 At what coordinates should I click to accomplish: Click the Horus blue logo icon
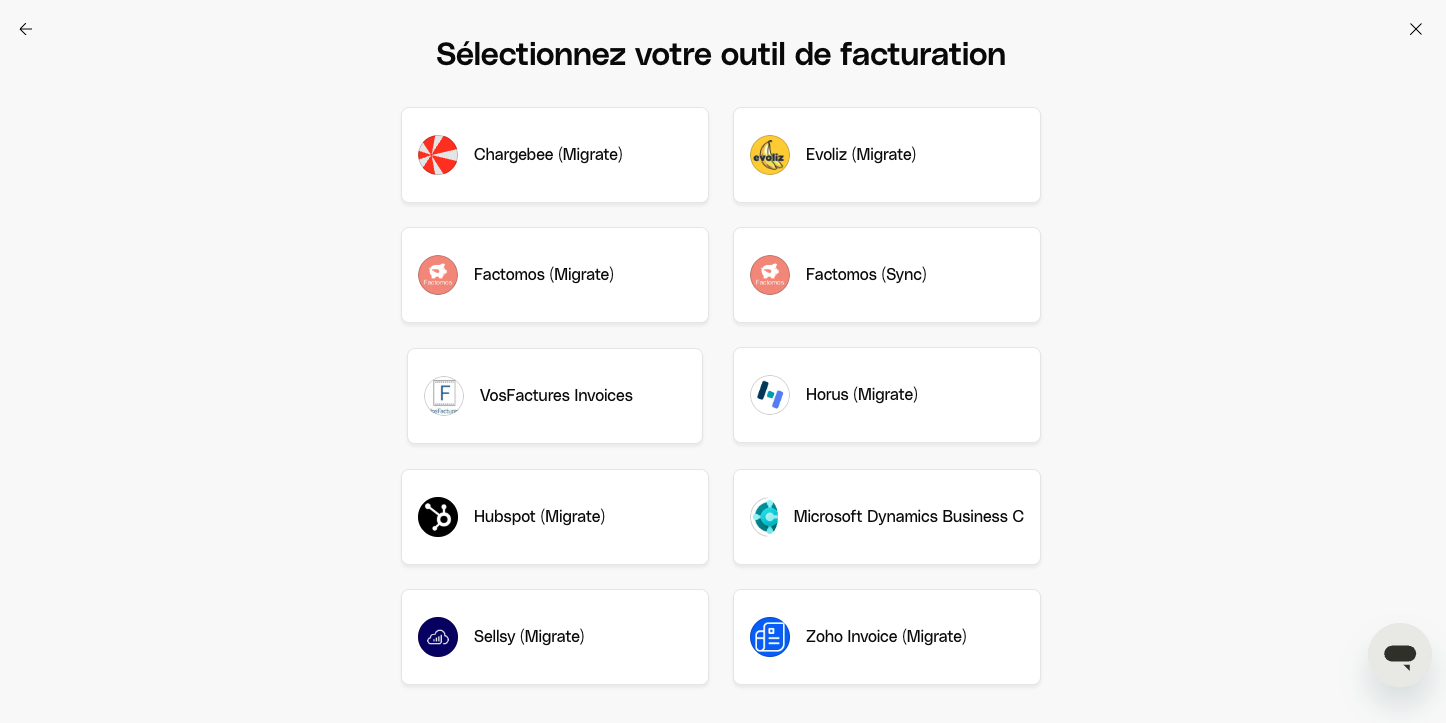(770, 395)
